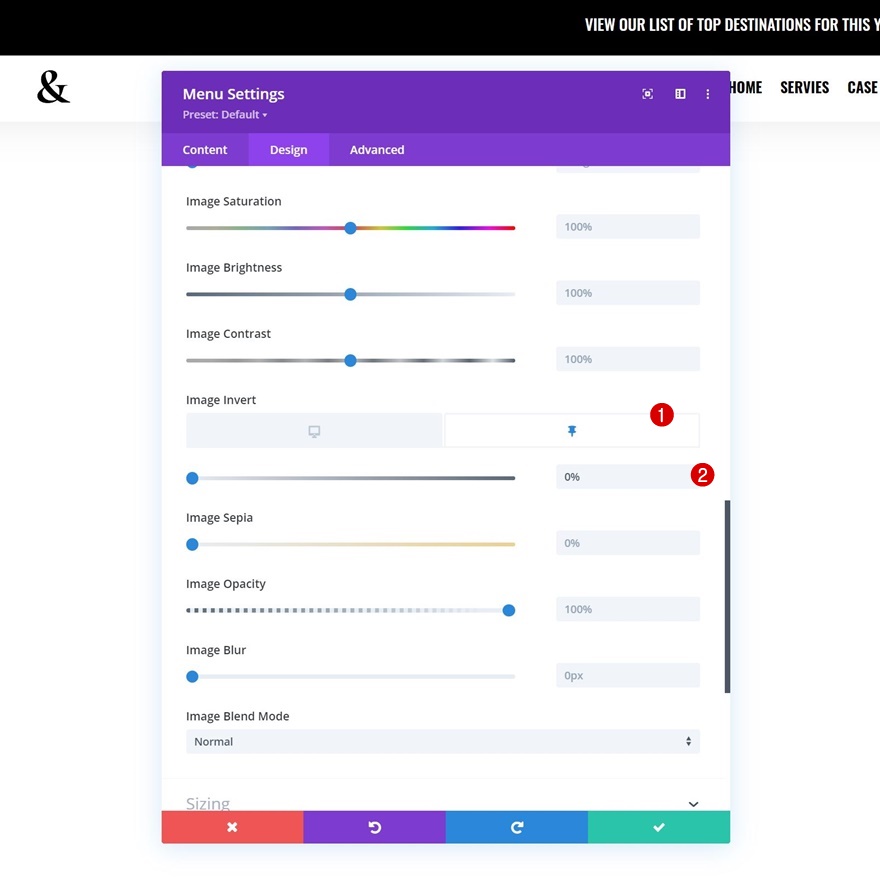This screenshot has height=886, width=880.
Task: Click the Image Saturation slider handle
Action: tap(350, 228)
